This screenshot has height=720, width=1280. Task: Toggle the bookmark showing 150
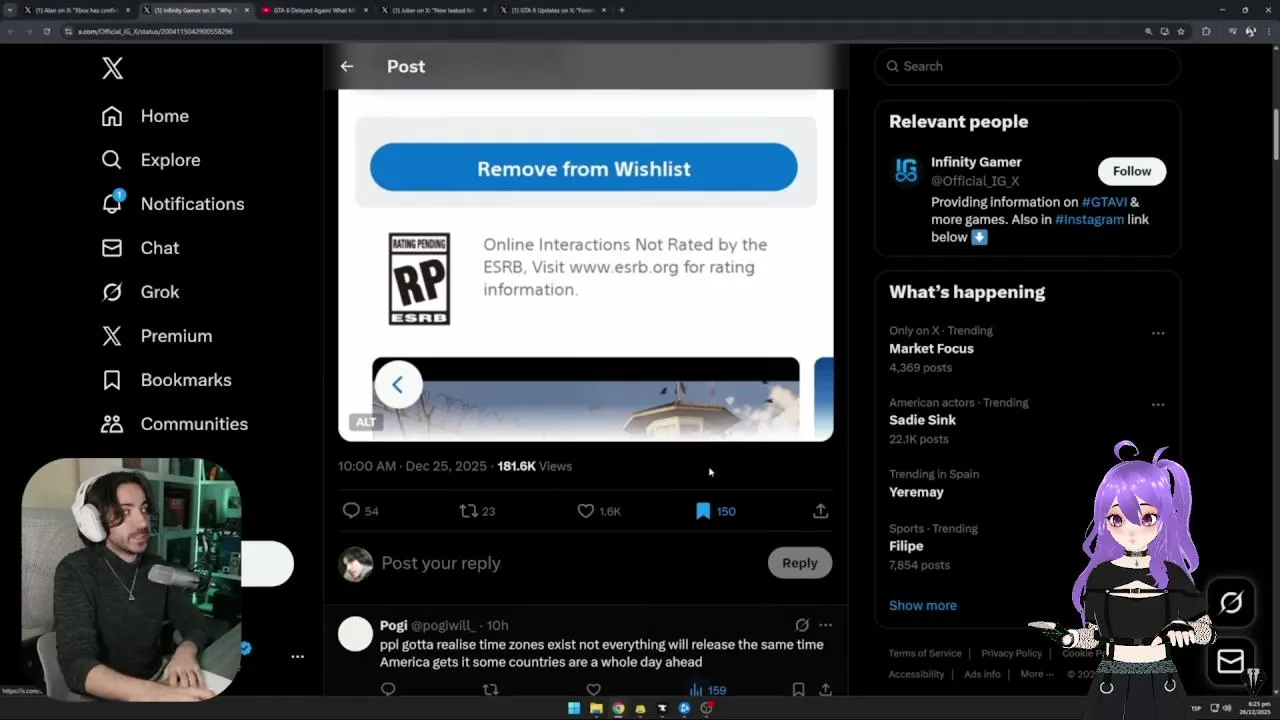coord(703,511)
